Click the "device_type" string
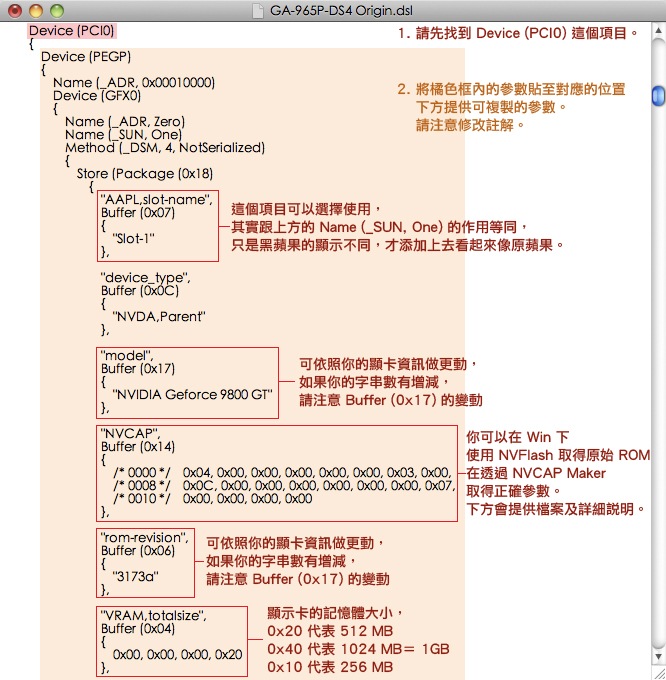This screenshot has width=666, height=680. 145,278
